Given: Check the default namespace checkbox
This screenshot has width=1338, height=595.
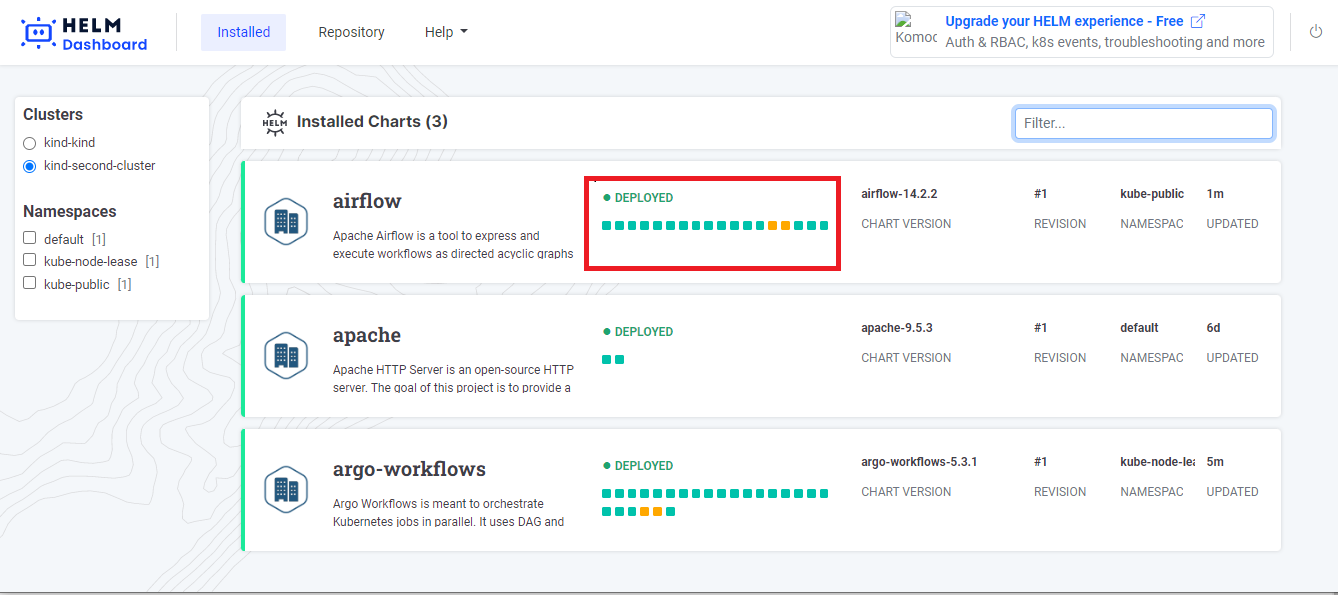Looking at the screenshot, I should 30,238.
